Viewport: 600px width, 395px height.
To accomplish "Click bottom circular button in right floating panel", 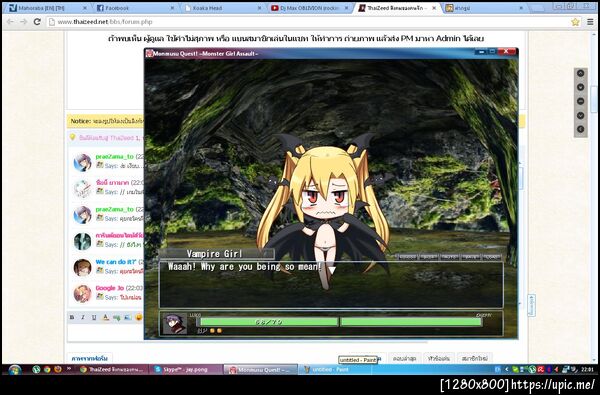I will (580, 129).
